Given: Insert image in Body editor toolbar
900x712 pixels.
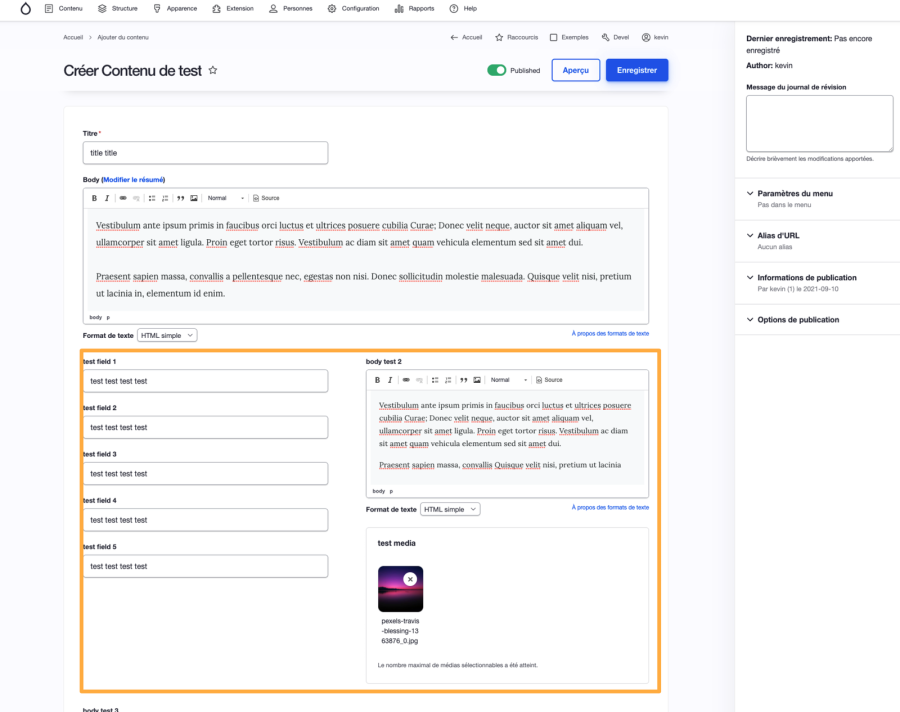Looking at the screenshot, I should pyautogui.click(x=194, y=198).
